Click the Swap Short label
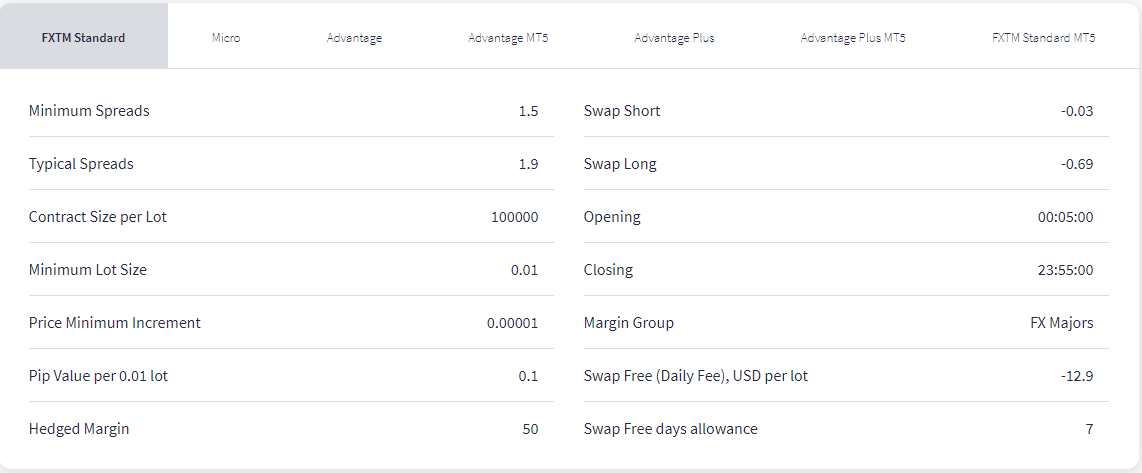 [622, 111]
